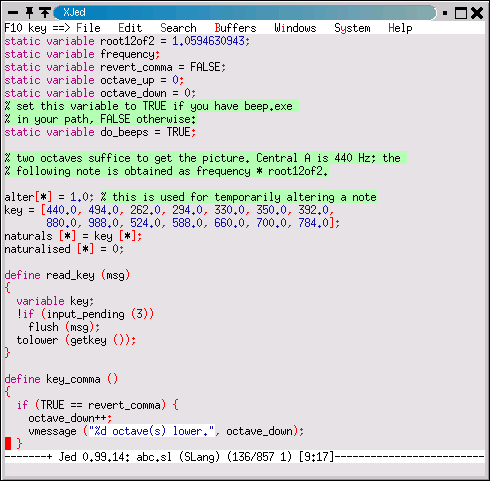This screenshot has height=481, width=490.
Task: Open the window menu dash icon
Action: click(13, 13)
